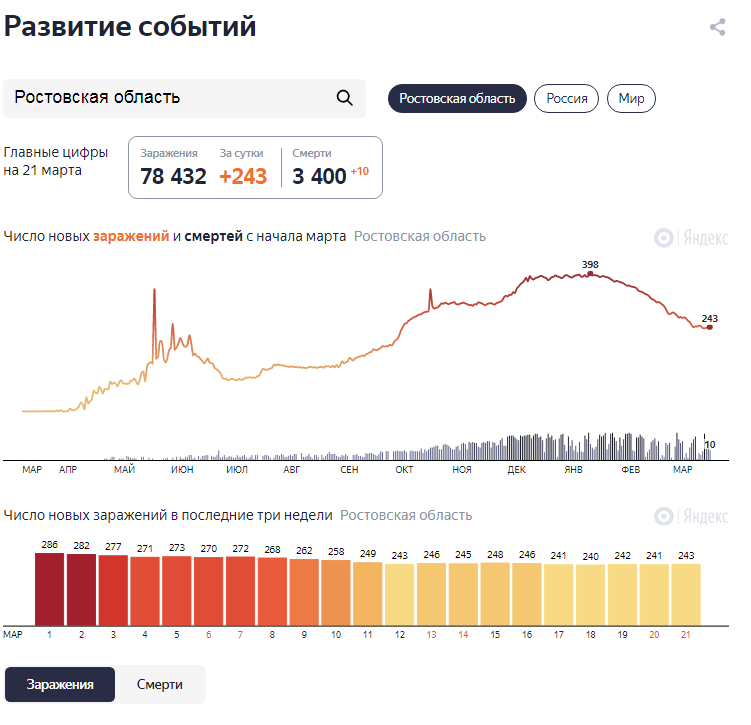751x725 pixels.
Task: Click the search magnifier icon
Action: pyautogui.click(x=344, y=98)
